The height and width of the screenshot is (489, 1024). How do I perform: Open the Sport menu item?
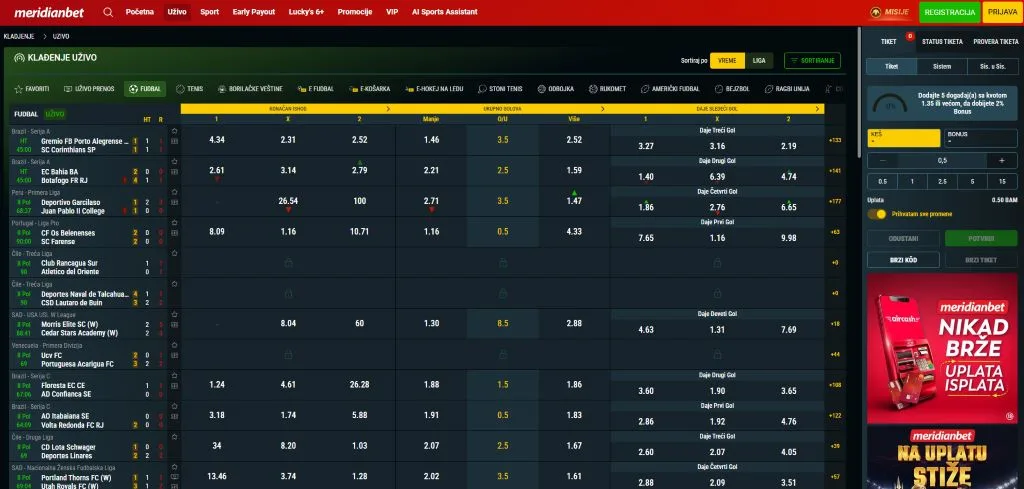point(210,12)
